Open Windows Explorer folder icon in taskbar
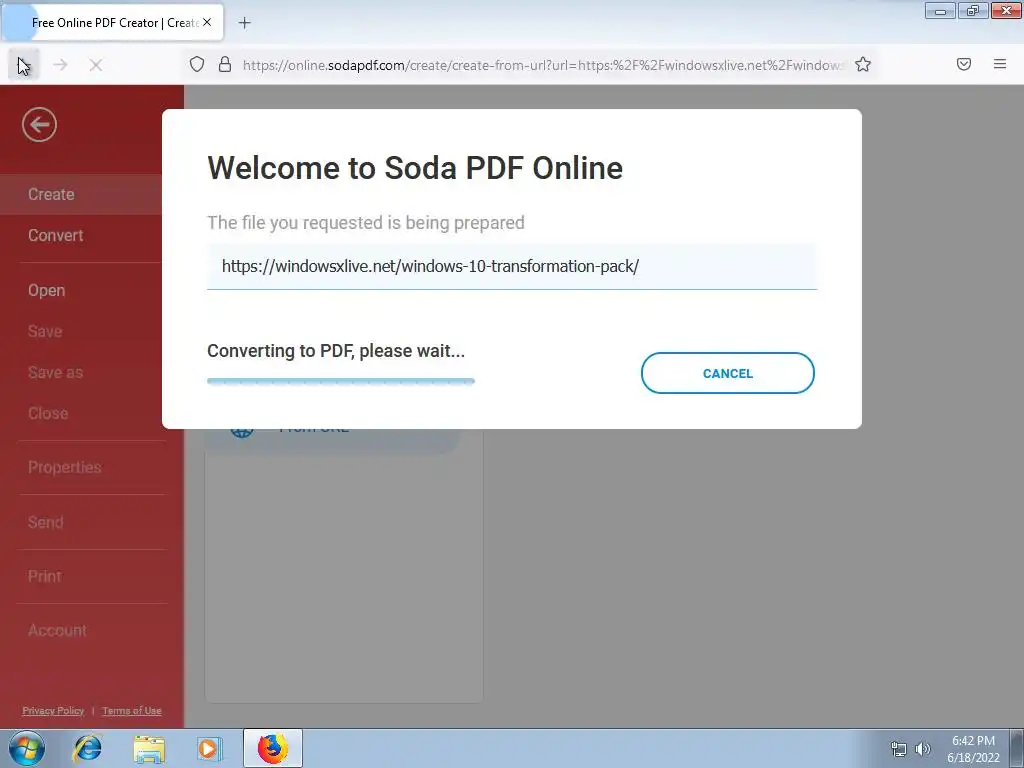This screenshot has height=768, width=1024. (149, 748)
